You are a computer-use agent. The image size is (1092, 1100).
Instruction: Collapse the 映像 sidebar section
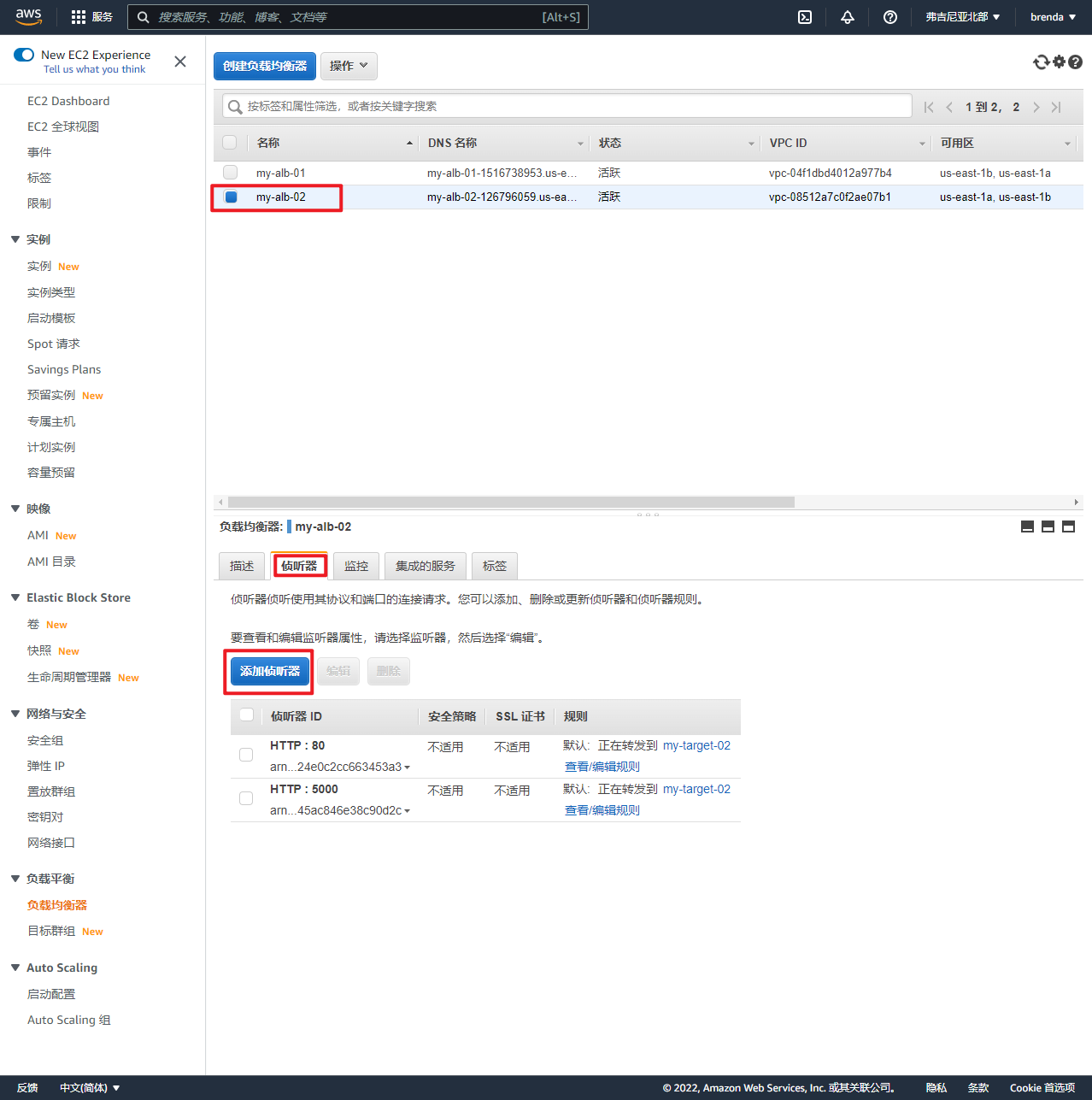point(15,509)
